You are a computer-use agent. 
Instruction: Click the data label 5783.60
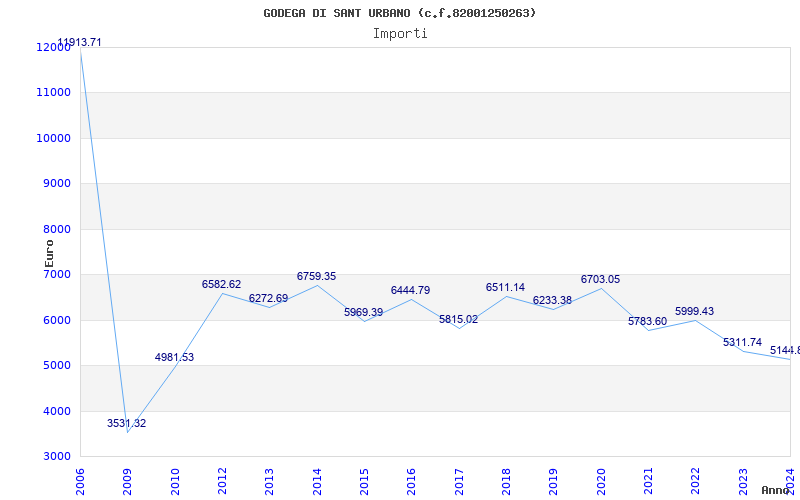coord(647,321)
